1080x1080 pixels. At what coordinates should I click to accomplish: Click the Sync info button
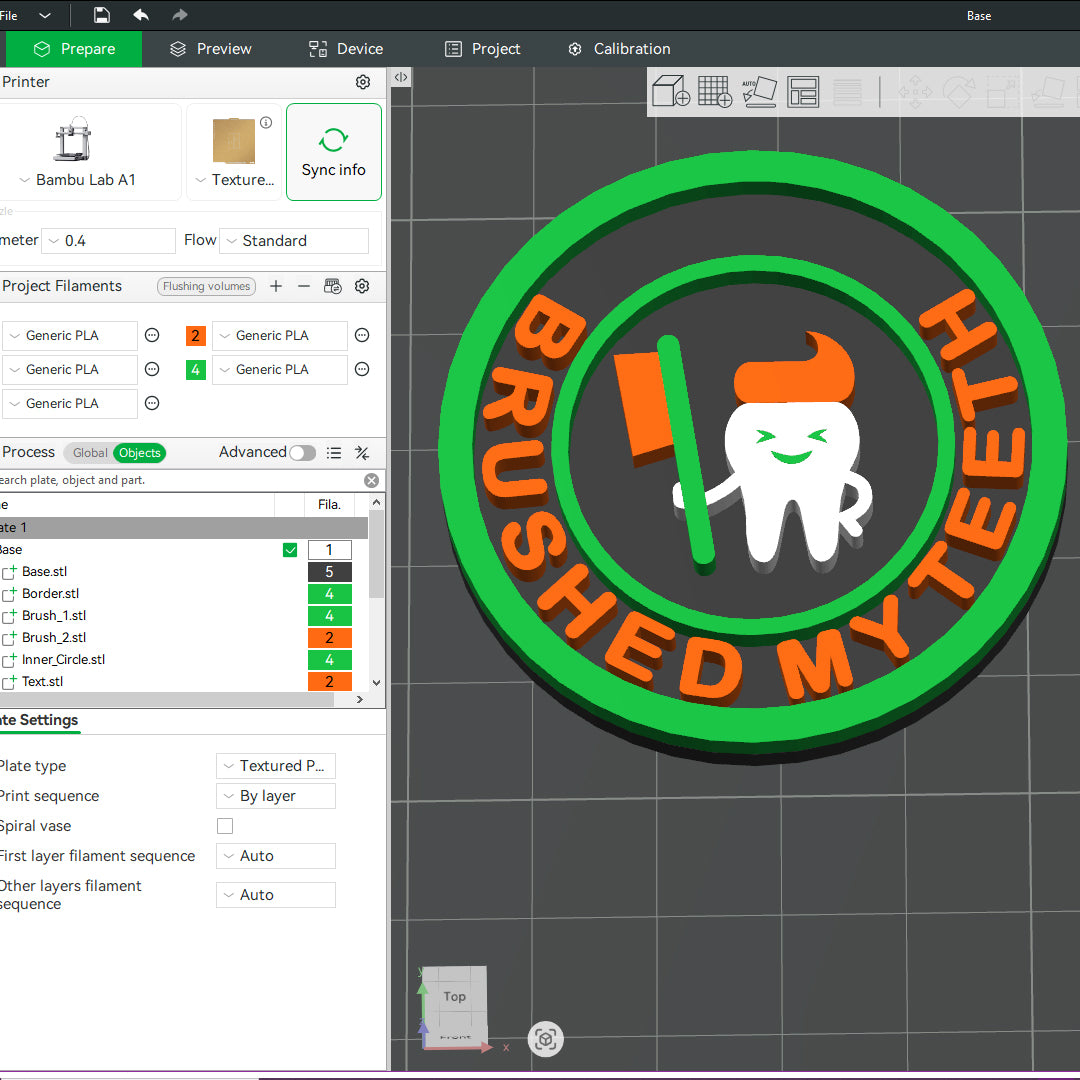[333, 152]
